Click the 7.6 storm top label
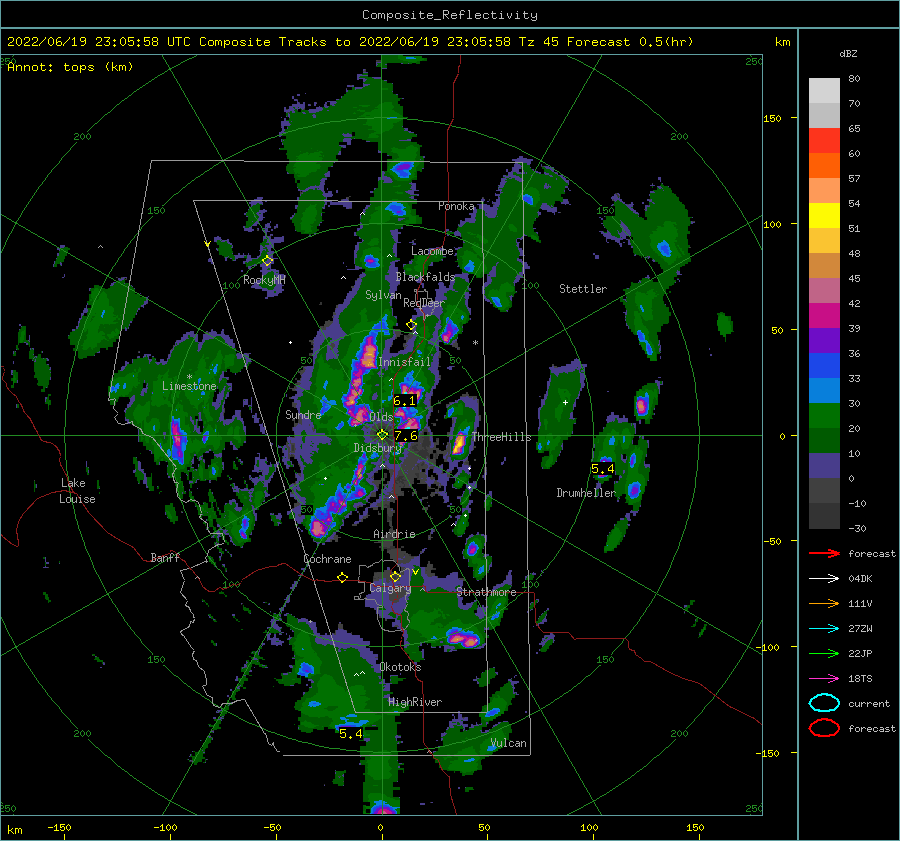 (x=405, y=436)
